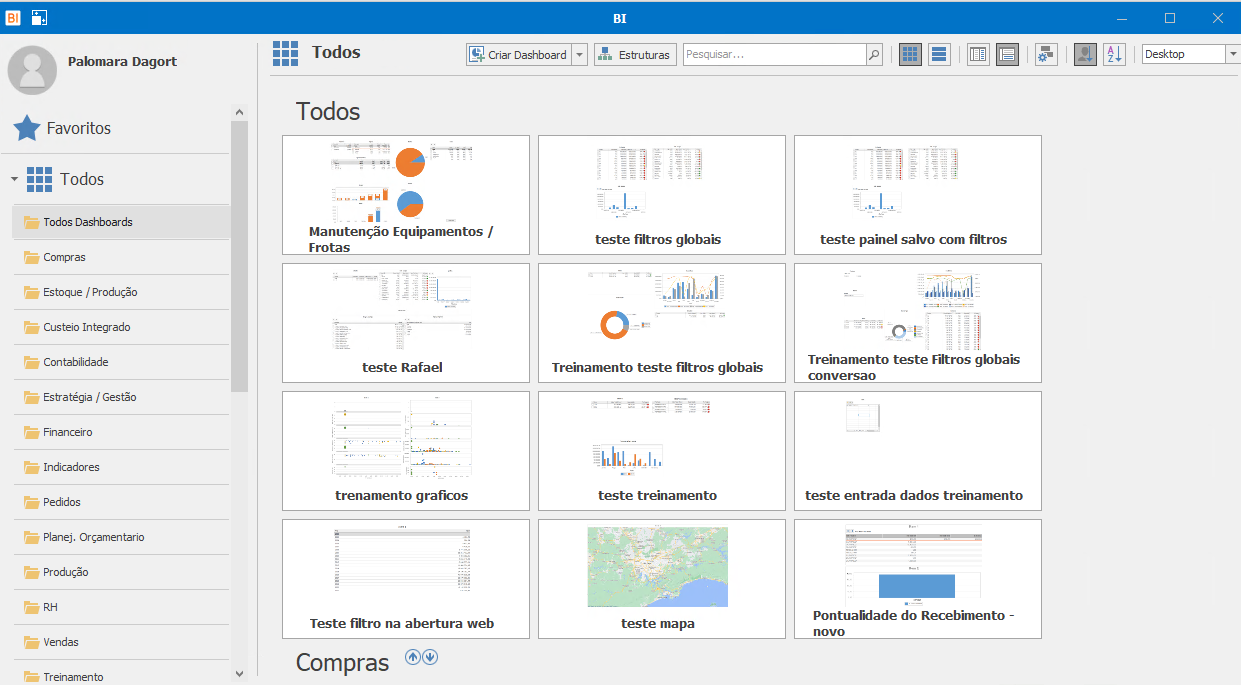The height and width of the screenshot is (685, 1241).
Task: Click the search magnifier icon
Action: pyautogui.click(x=874, y=55)
